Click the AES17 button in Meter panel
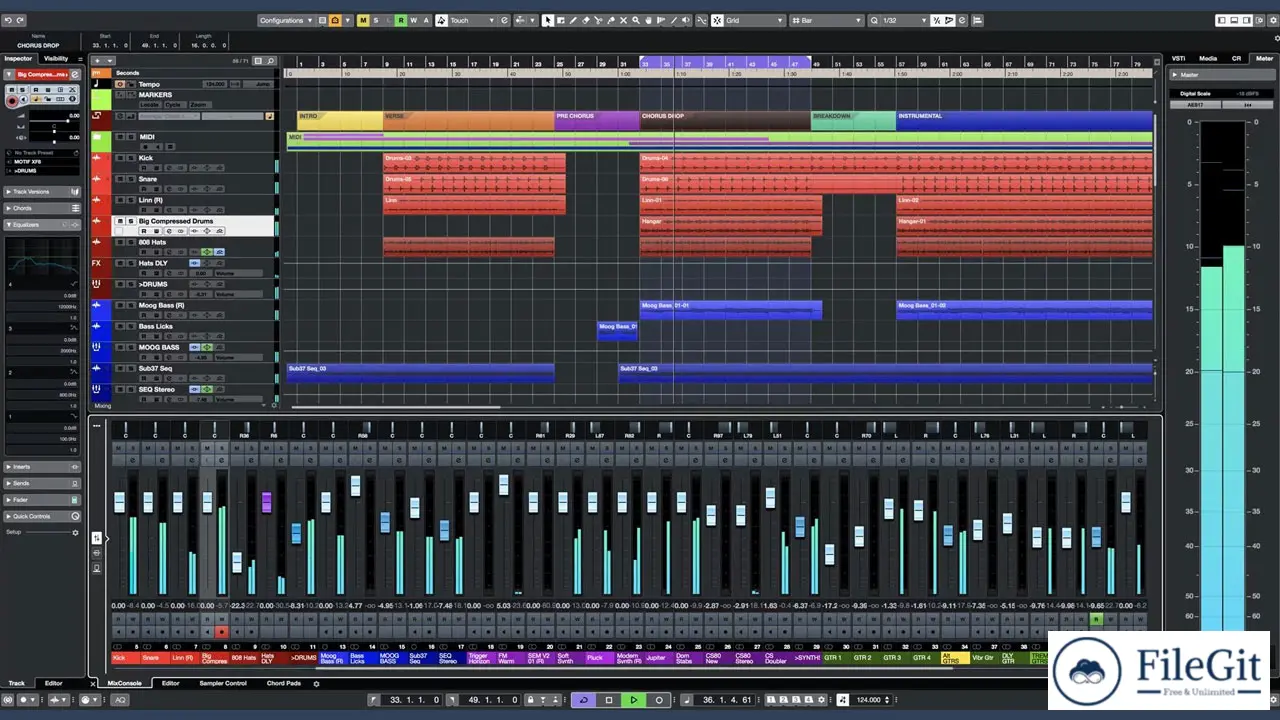Viewport: 1280px width, 720px height. click(x=1195, y=104)
